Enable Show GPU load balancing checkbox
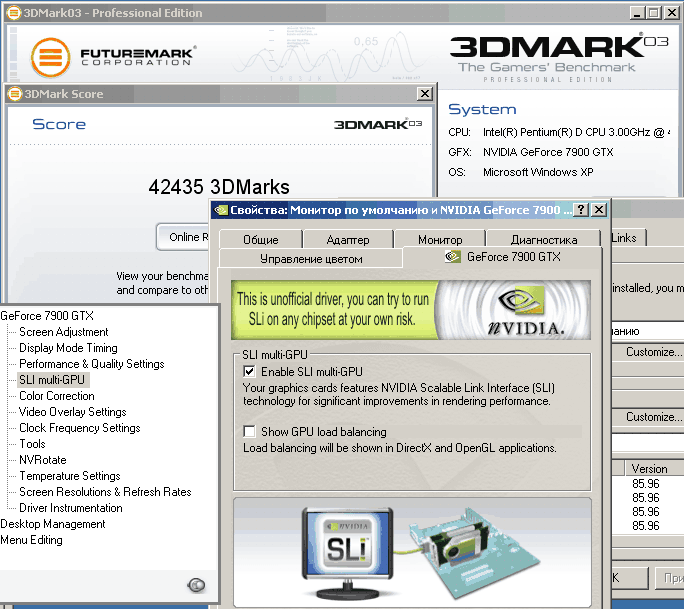 click(249, 431)
